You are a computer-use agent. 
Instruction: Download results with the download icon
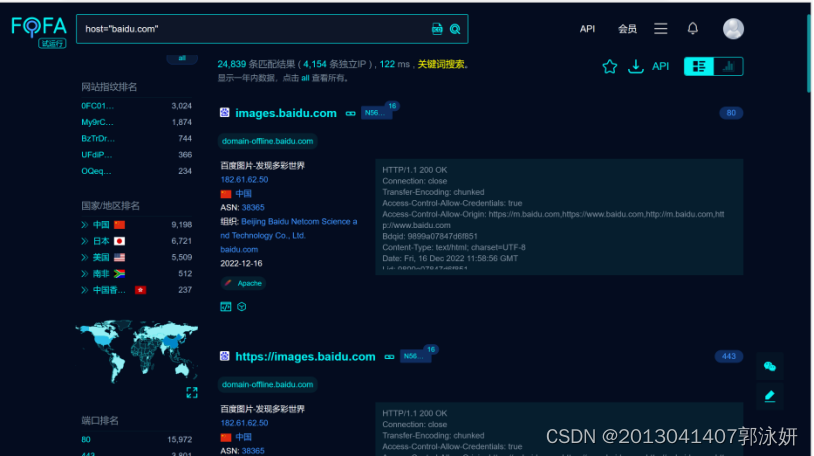[635, 66]
